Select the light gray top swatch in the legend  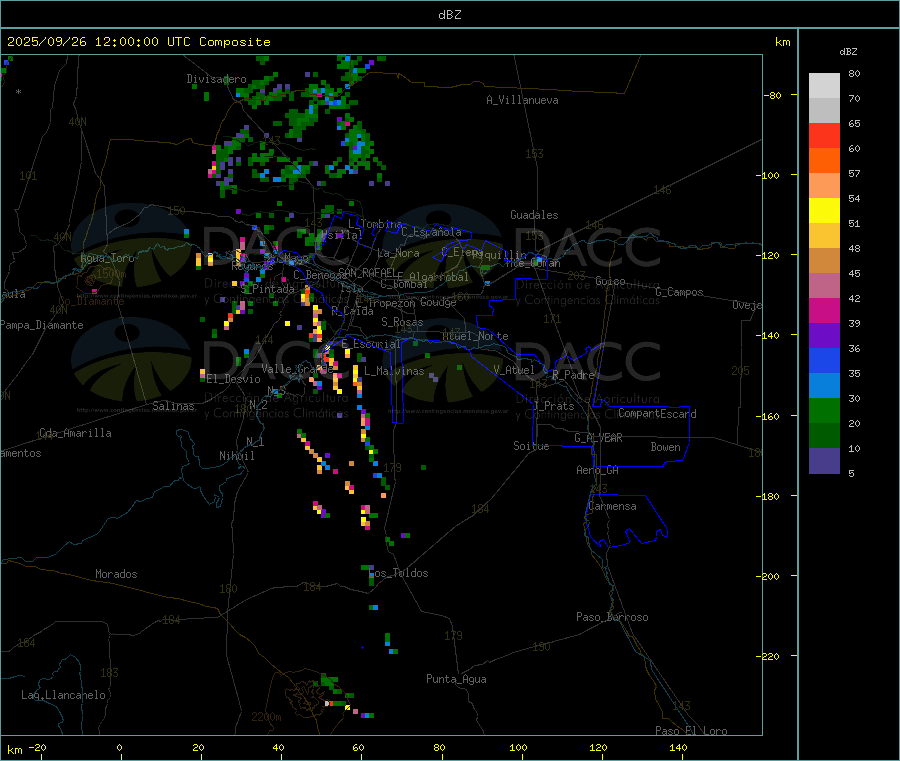824,86
